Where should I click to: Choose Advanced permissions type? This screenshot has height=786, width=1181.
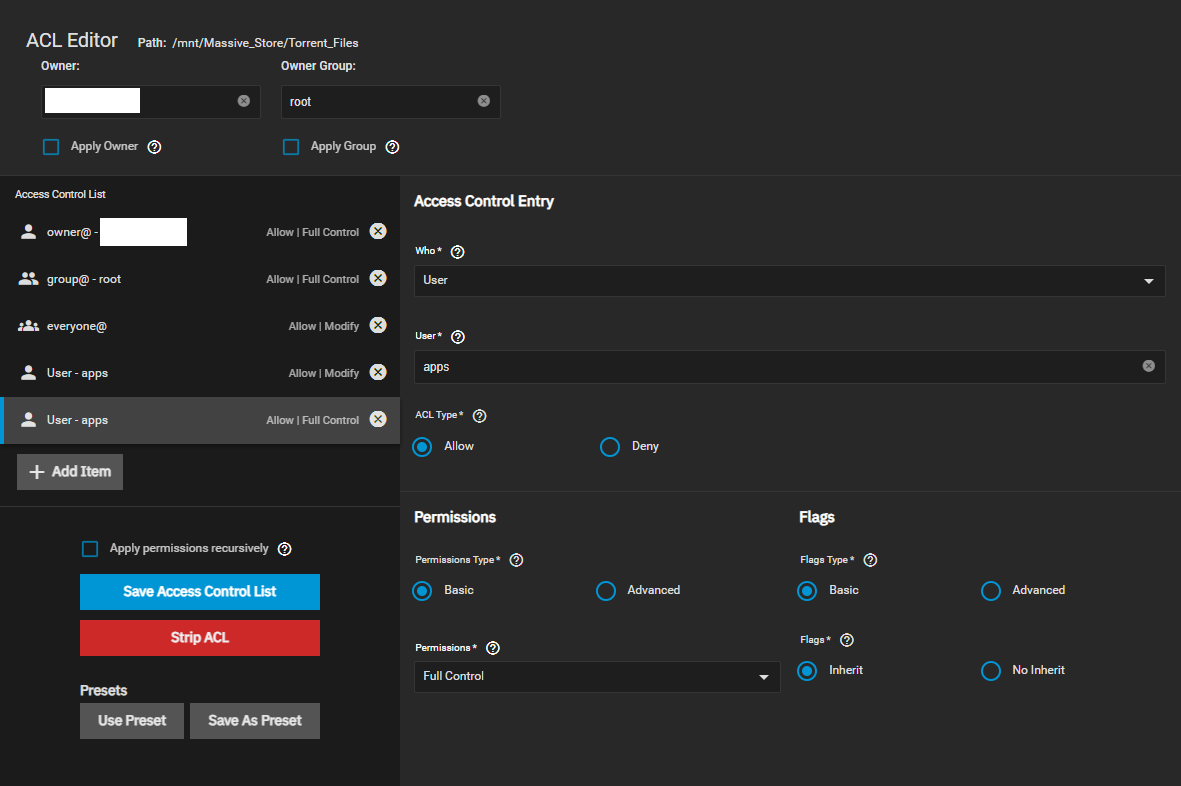pos(606,591)
